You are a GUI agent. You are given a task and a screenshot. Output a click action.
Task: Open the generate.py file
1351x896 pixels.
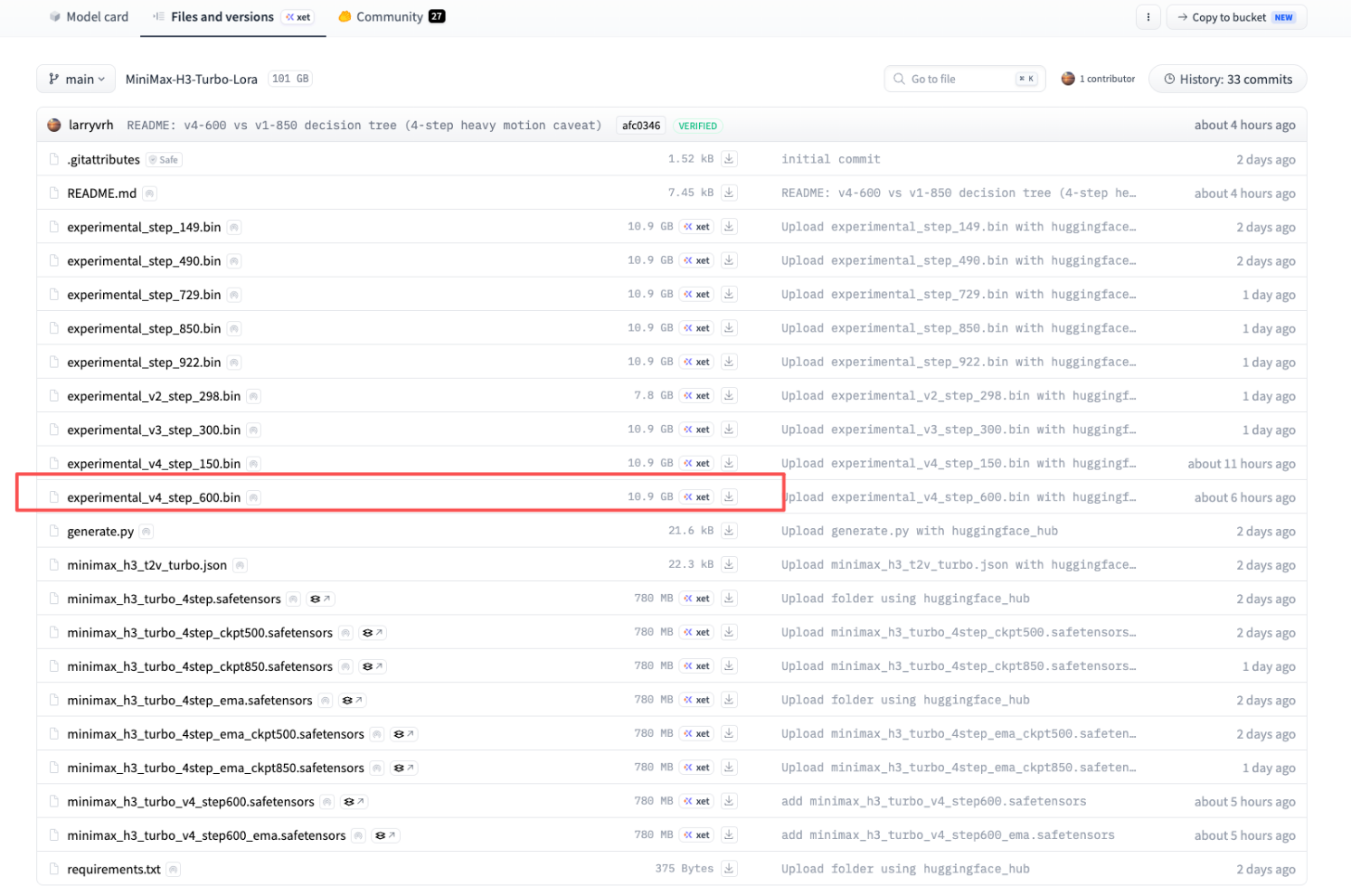[x=100, y=532]
